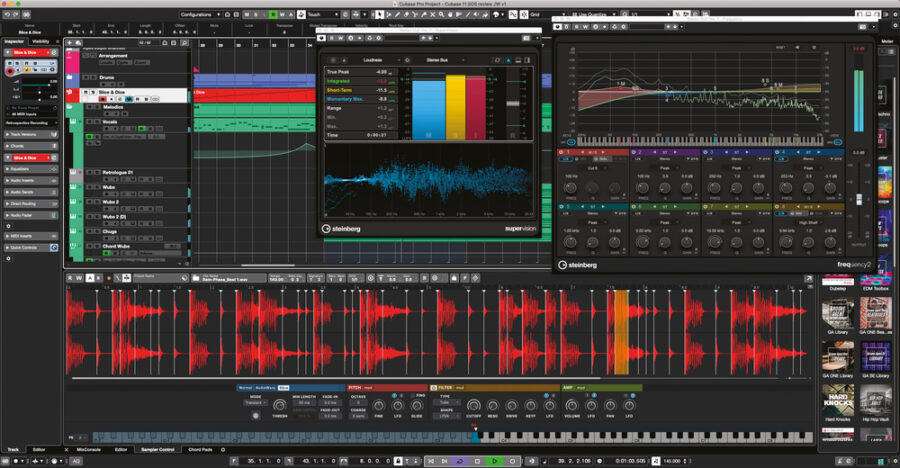
Task: Switch to the Inspector tab
Action: tap(14, 41)
